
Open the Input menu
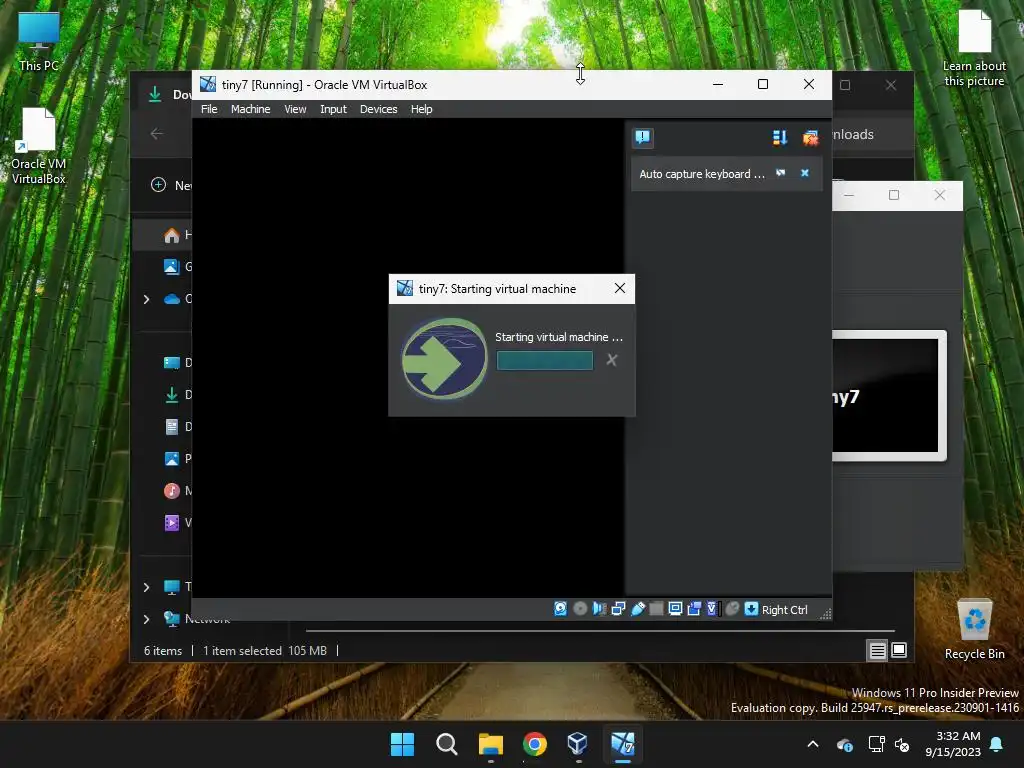tap(333, 109)
